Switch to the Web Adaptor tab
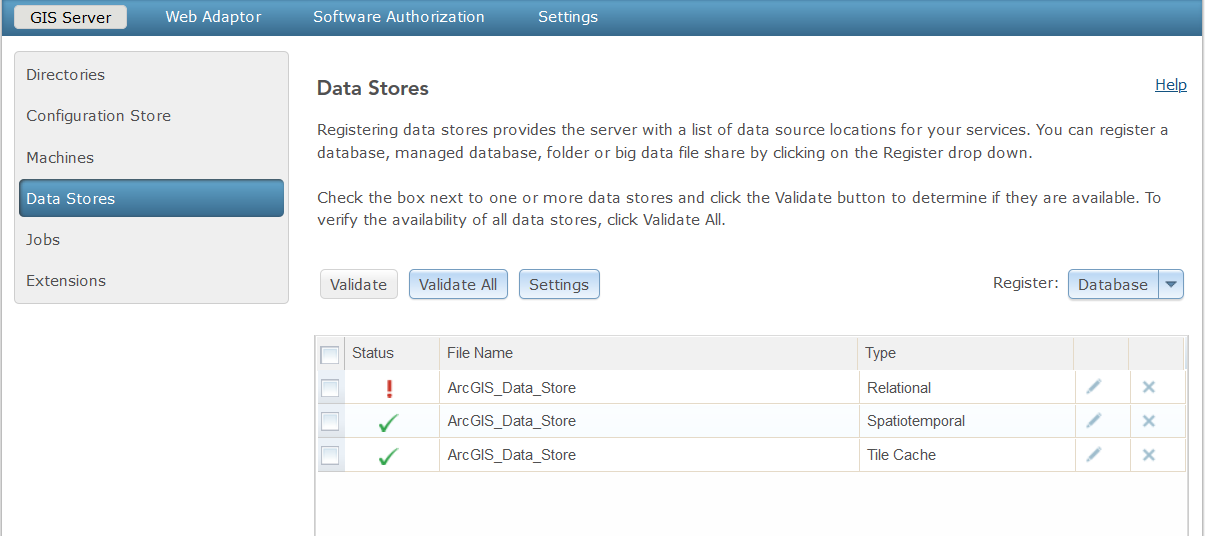Screen dimensions: 1205x536 tap(213, 17)
